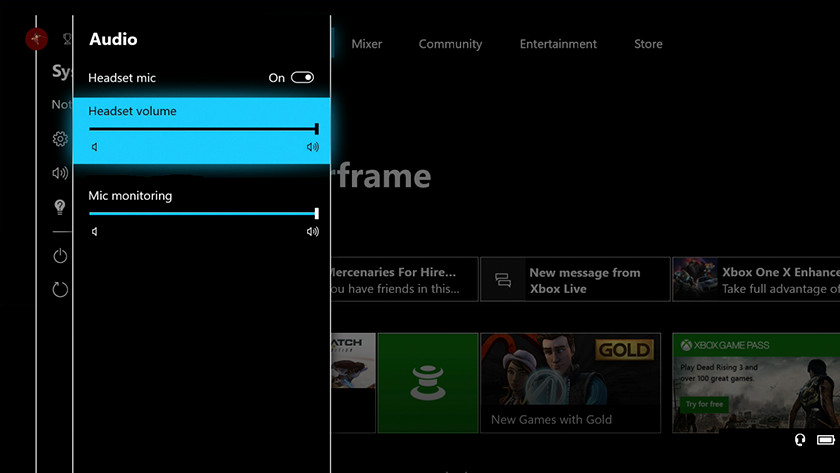Navigate to the Store tab

648,44
